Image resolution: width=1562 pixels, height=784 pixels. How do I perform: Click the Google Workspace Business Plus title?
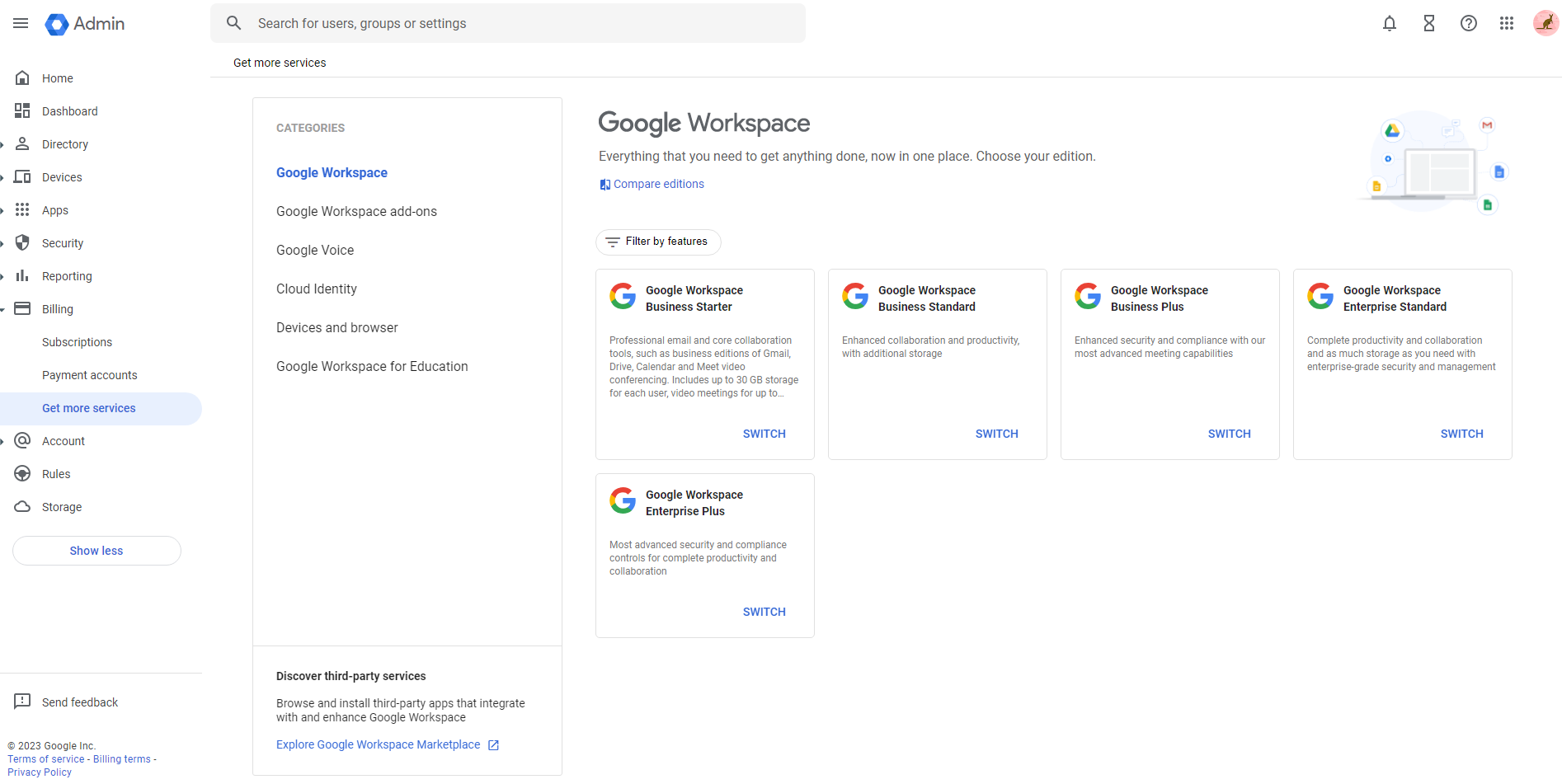(1159, 298)
